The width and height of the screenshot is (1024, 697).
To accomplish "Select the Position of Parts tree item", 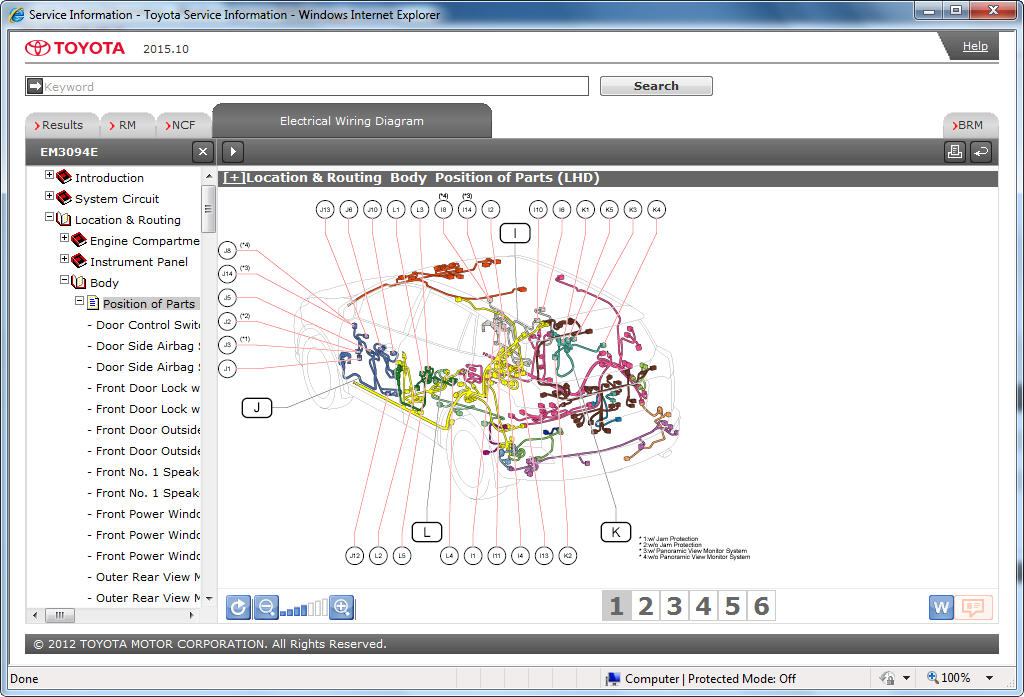I will tap(149, 304).
